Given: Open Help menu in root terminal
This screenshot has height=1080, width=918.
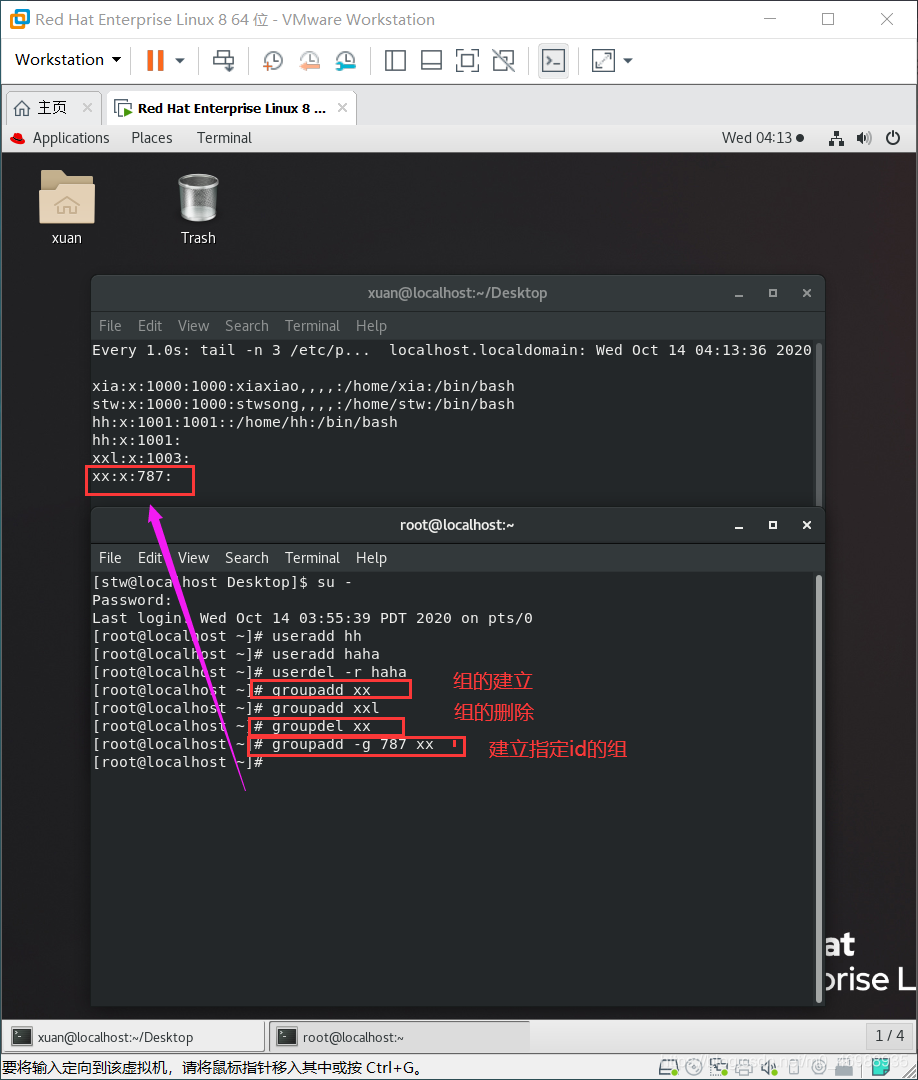Looking at the screenshot, I should pos(371,558).
